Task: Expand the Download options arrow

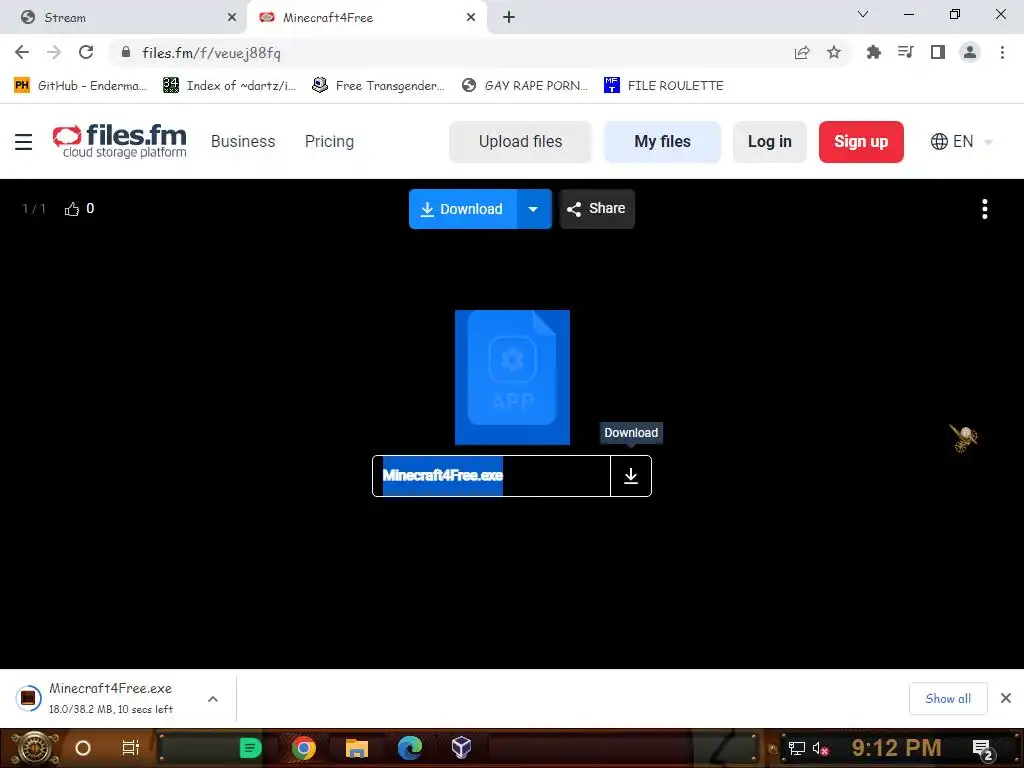Action: pyautogui.click(x=534, y=209)
